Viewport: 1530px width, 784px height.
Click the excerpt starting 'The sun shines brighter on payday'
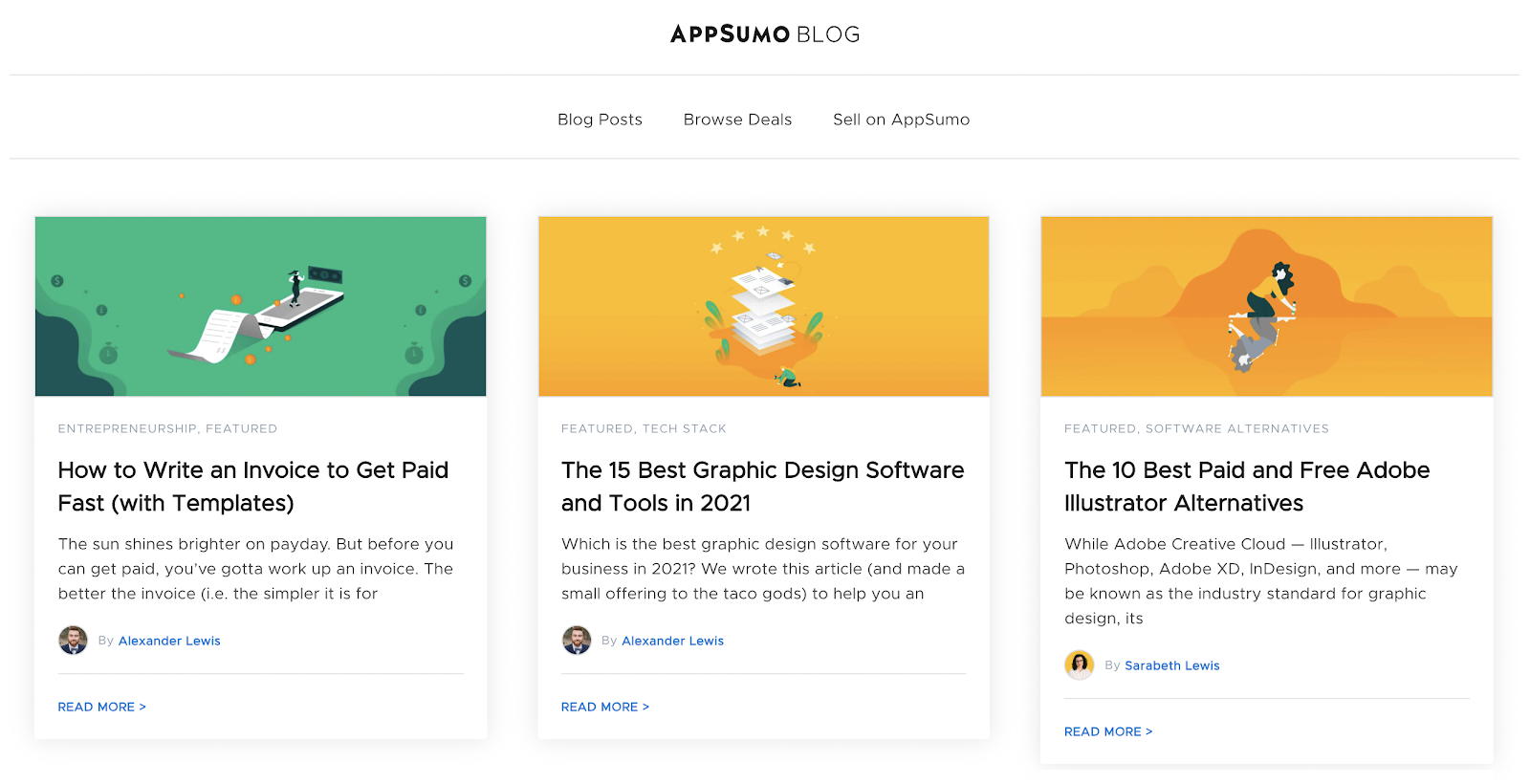(256, 569)
